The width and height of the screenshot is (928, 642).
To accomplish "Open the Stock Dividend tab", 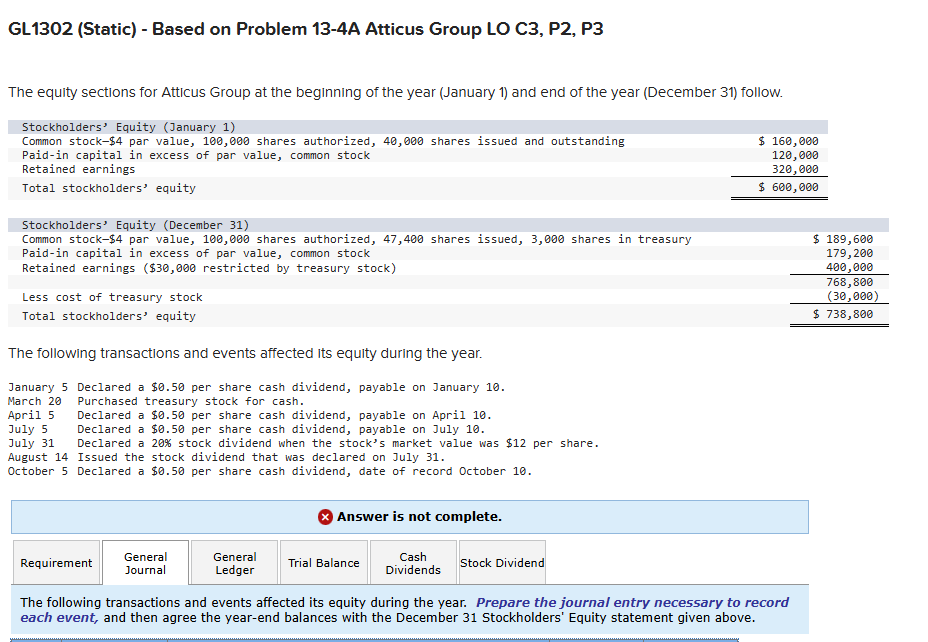I will [501, 562].
